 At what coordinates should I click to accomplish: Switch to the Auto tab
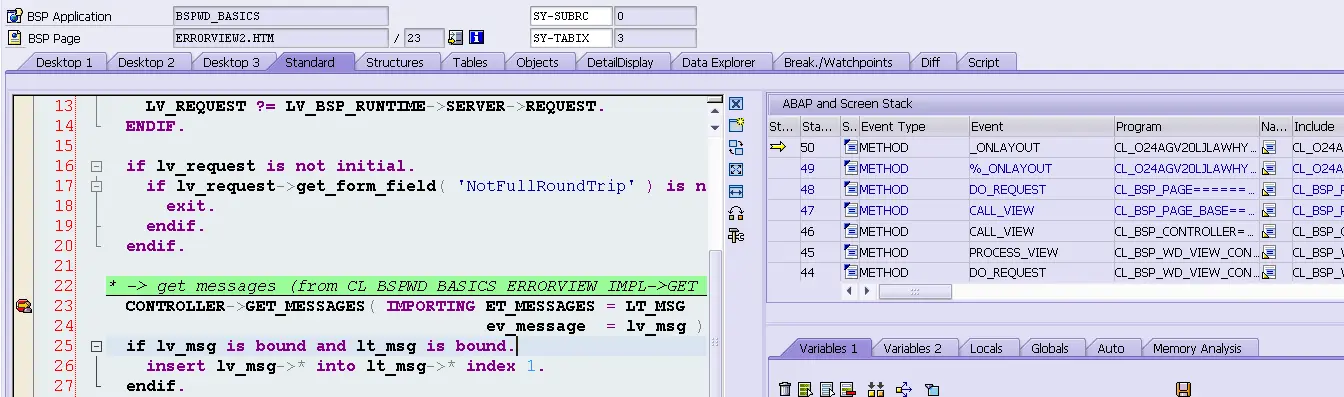click(1110, 348)
